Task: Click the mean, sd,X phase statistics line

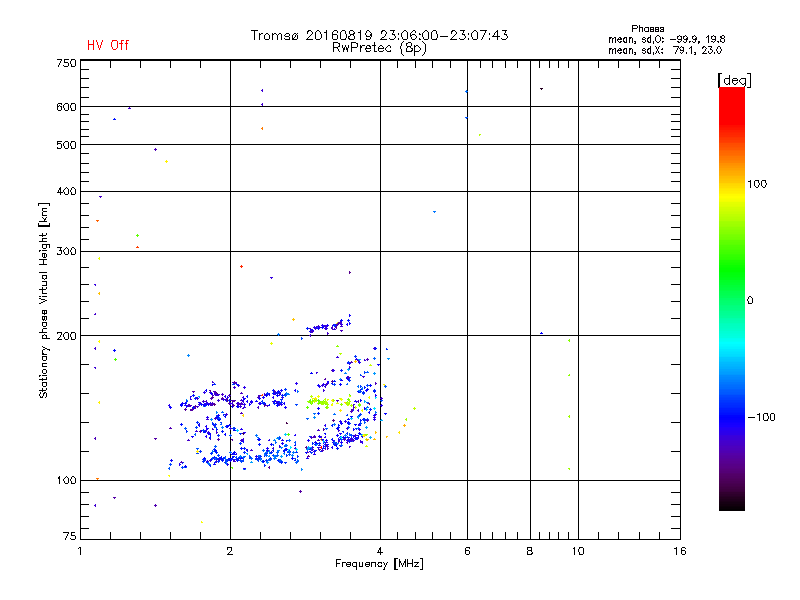Action: click(665, 50)
